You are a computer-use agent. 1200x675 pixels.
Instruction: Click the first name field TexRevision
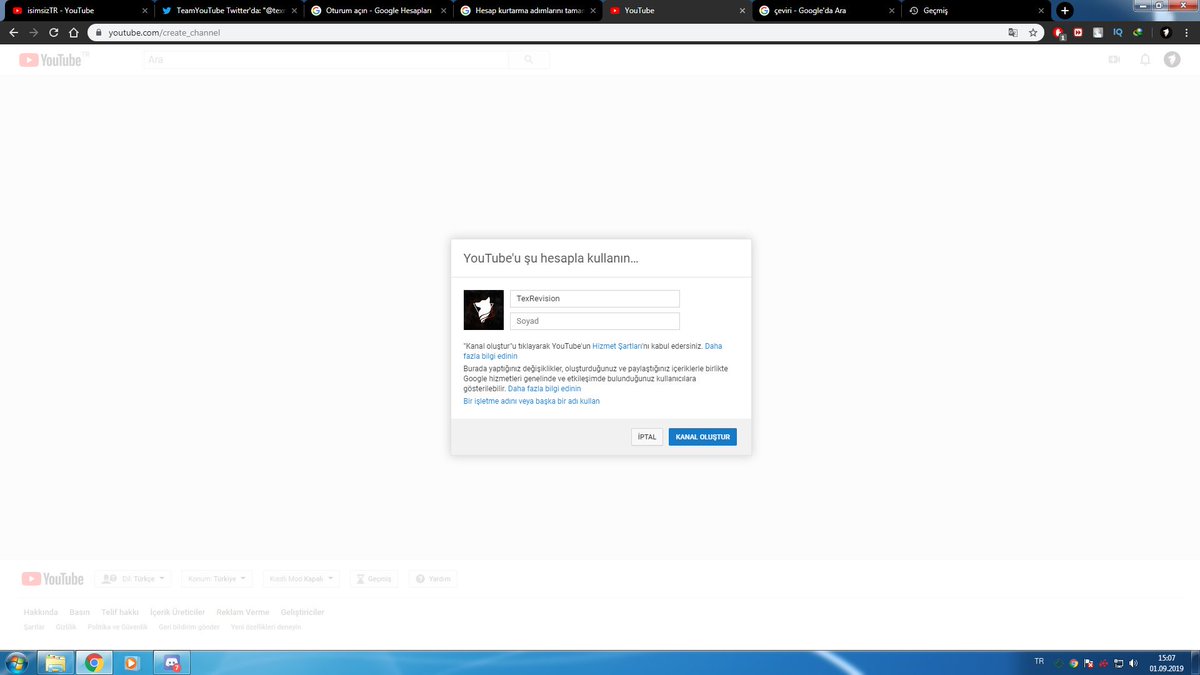[x=595, y=299]
